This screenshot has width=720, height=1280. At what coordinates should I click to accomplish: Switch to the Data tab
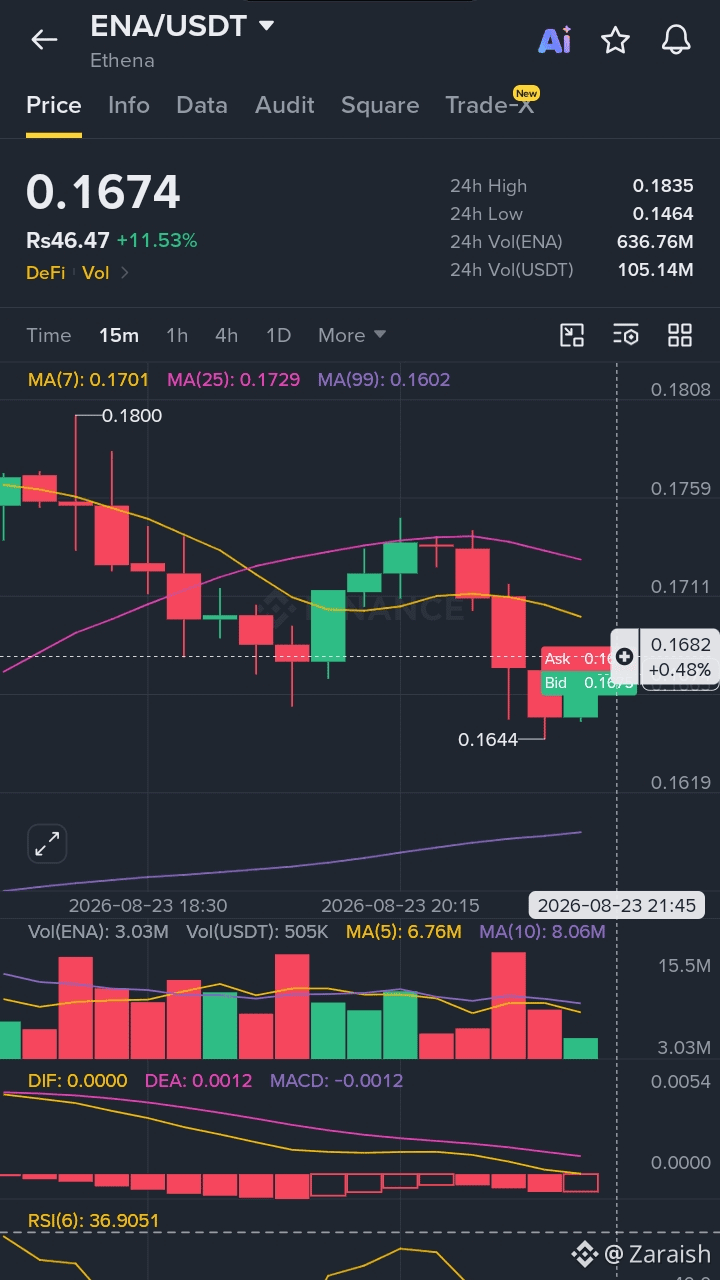point(202,105)
